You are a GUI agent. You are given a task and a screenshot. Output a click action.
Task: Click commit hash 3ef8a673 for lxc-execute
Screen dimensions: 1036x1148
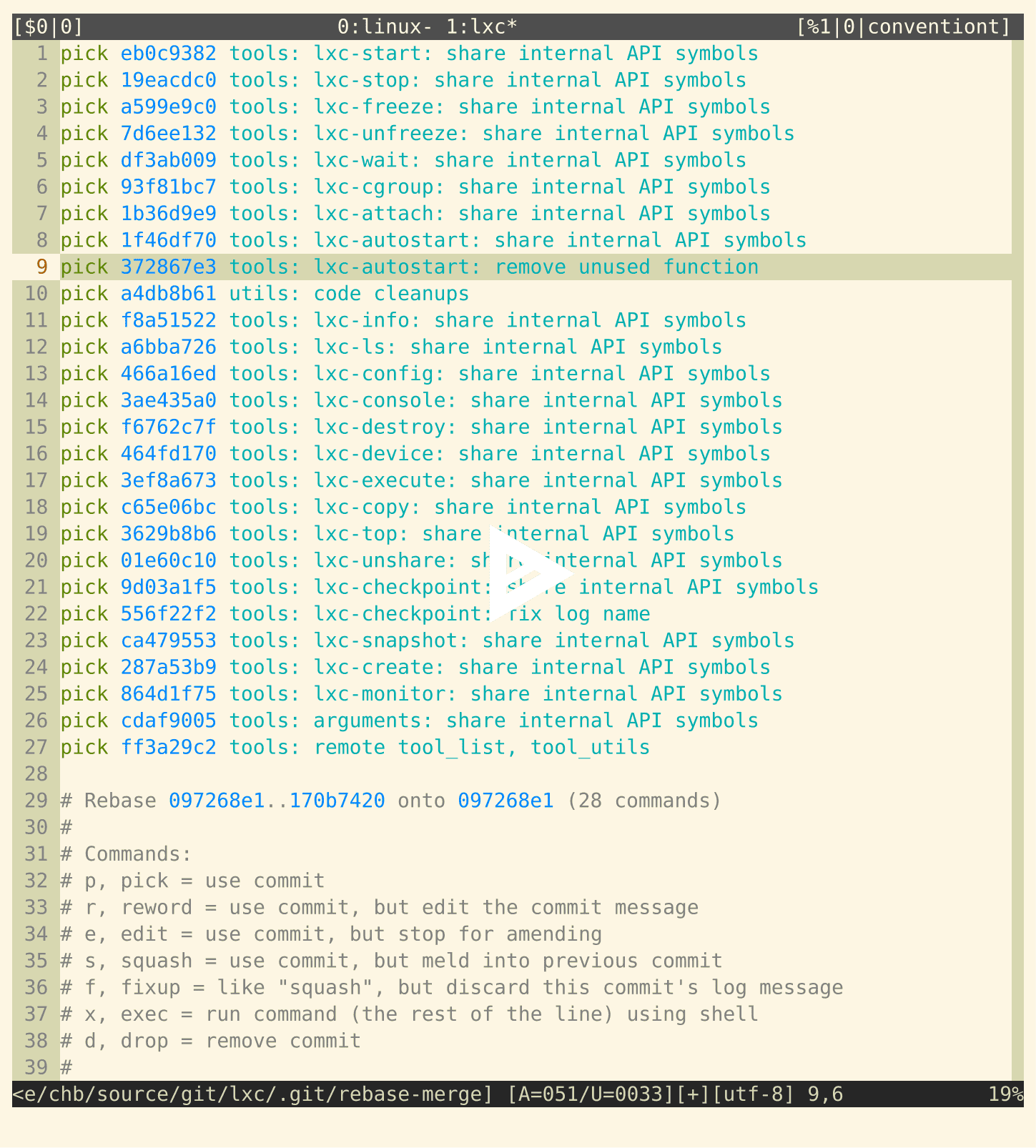(x=168, y=480)
